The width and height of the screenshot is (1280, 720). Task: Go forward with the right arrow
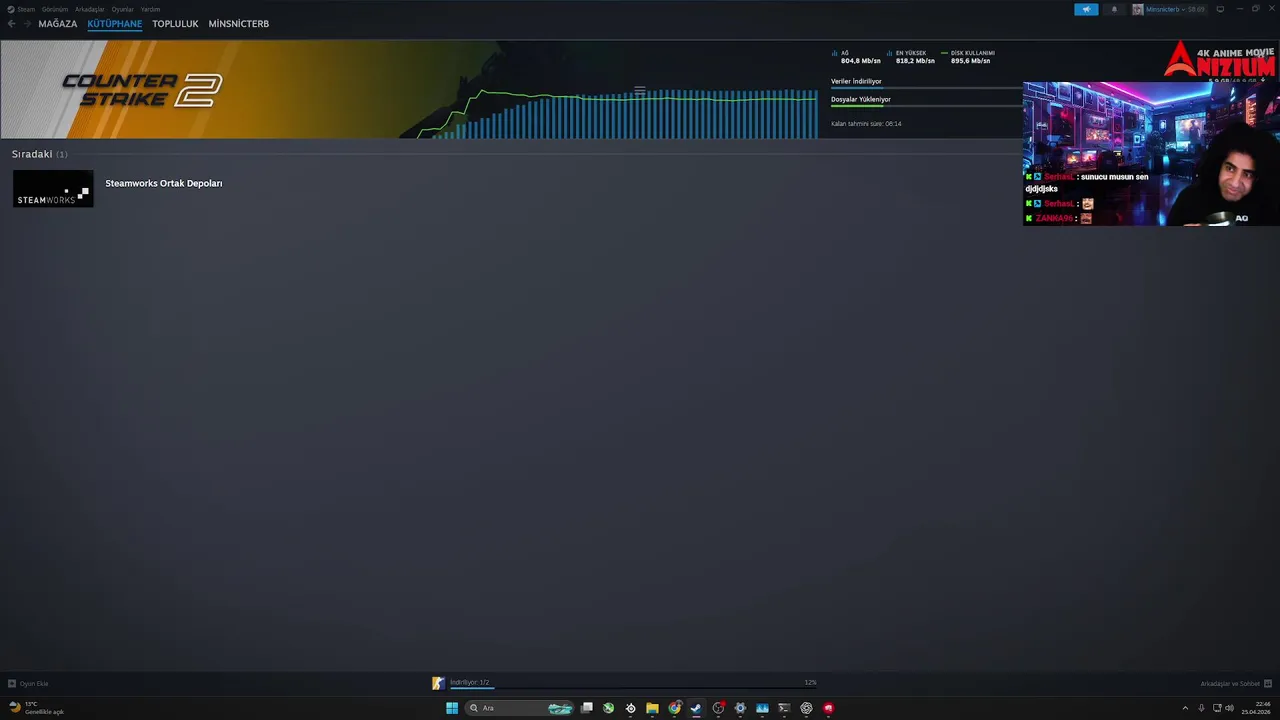point(27,23)
